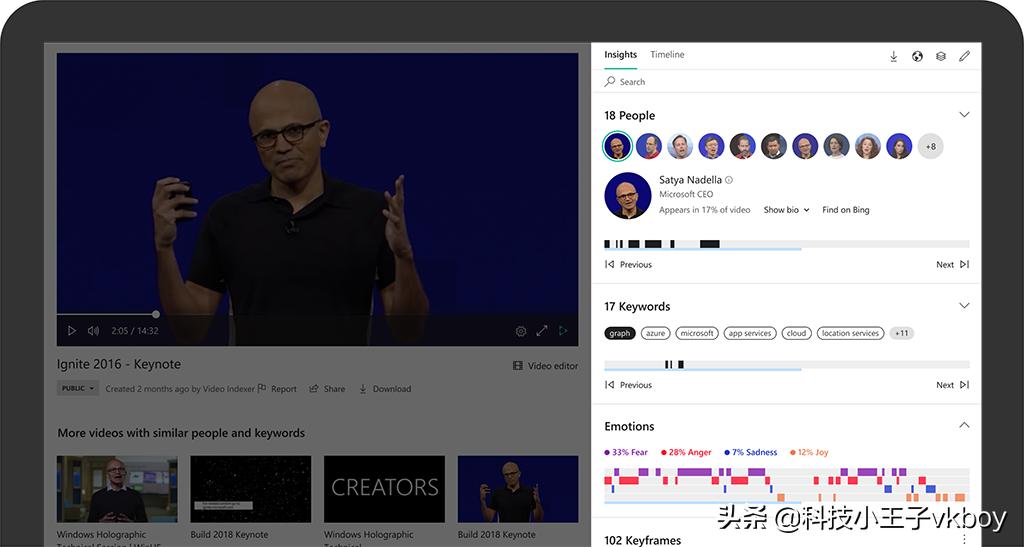Select the second person face thumbnail
The width and height of the screenshot is (1024, 547).
pos(649,146)
